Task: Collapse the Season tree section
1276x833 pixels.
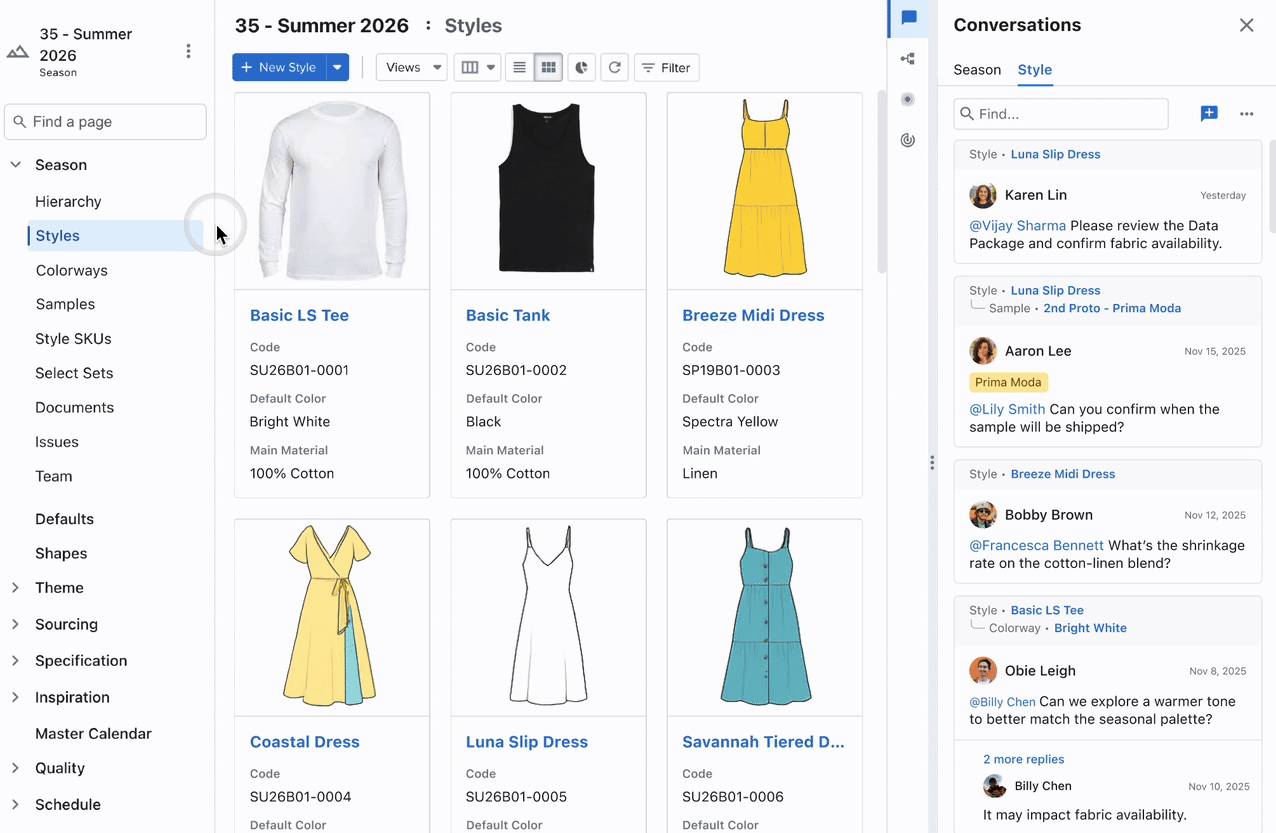Action: pos(16,165)
